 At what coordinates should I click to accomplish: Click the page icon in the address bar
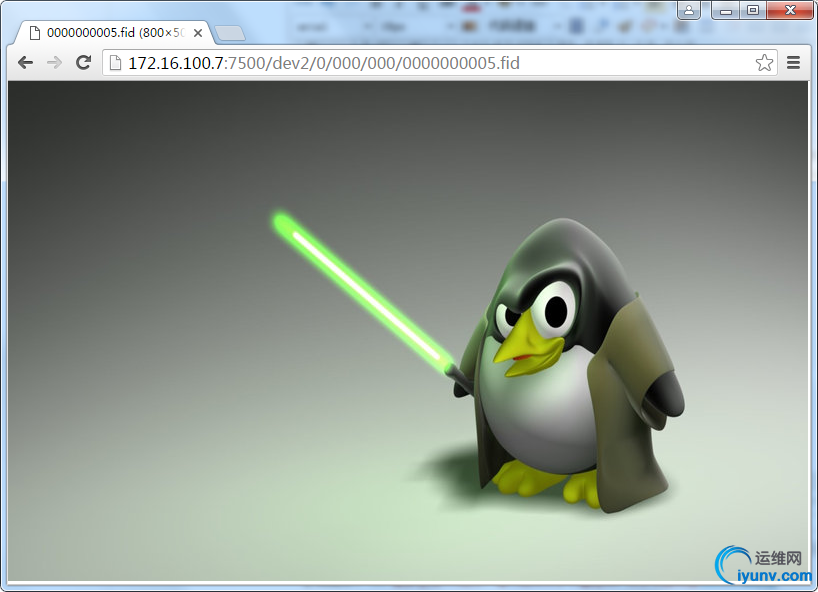[115, 63]
